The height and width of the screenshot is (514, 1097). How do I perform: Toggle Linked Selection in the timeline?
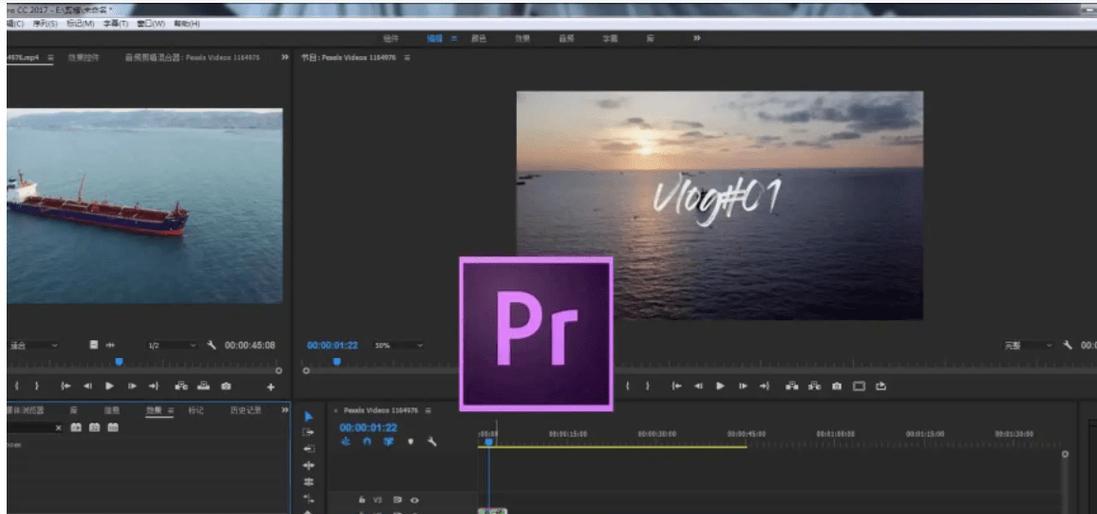tap(389, 442)
